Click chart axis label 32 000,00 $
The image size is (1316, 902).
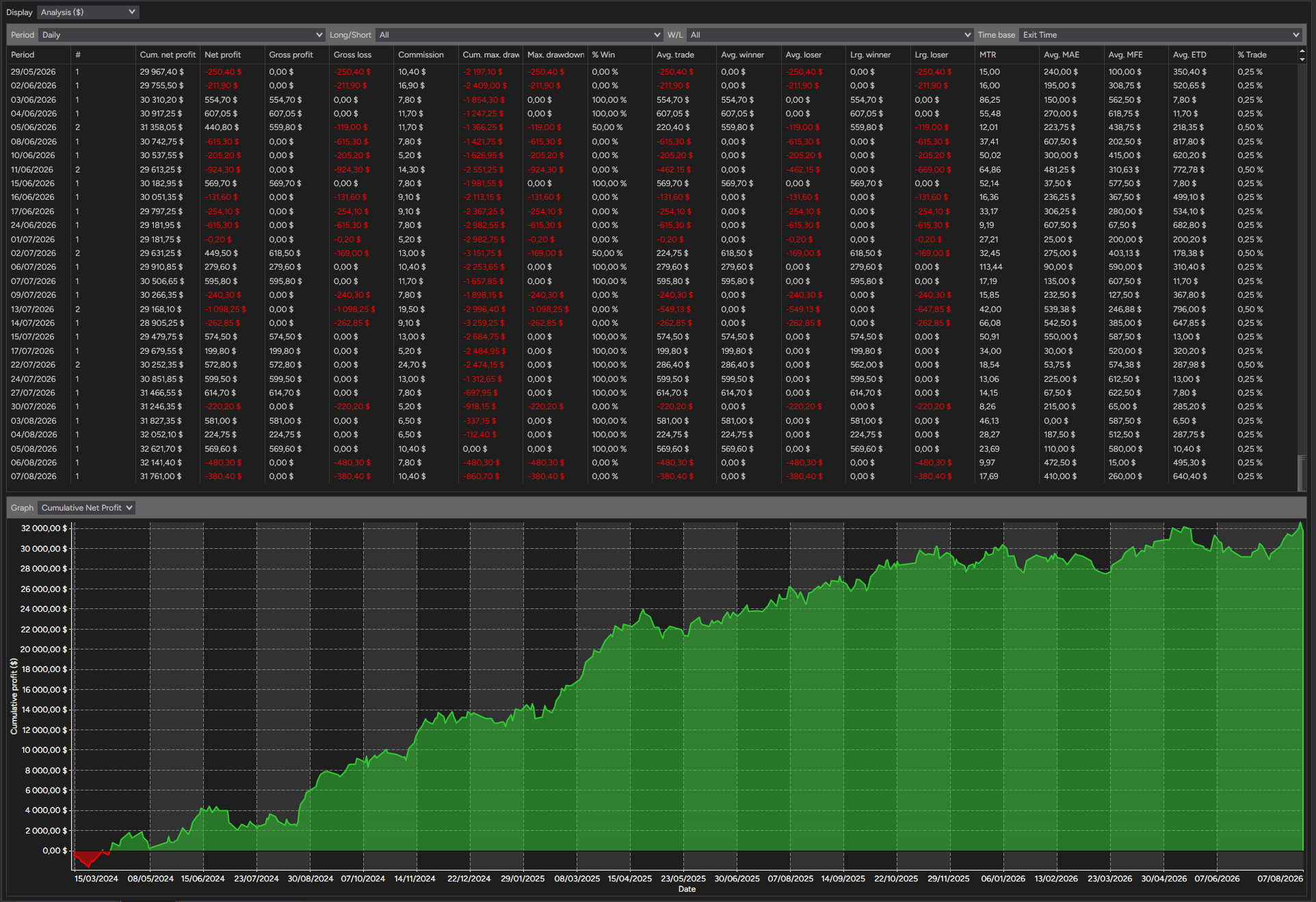pyautogui.click(x=44, y=528)
